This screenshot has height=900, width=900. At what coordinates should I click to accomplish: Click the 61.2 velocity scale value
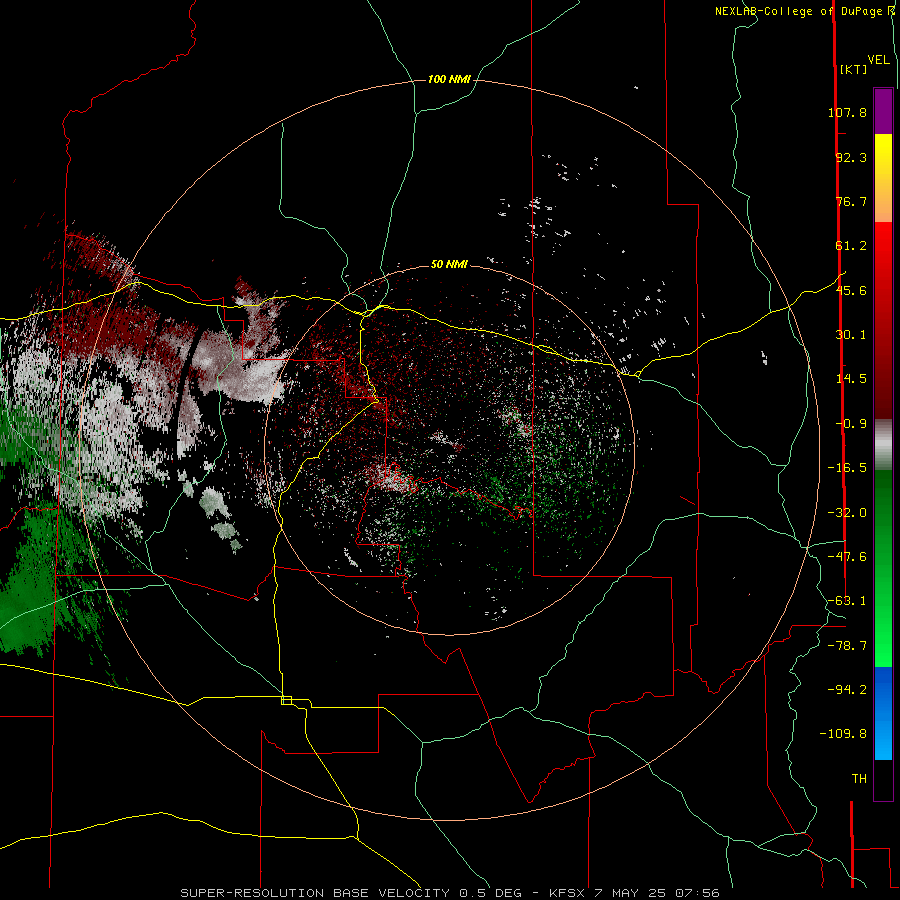(851, 246)
